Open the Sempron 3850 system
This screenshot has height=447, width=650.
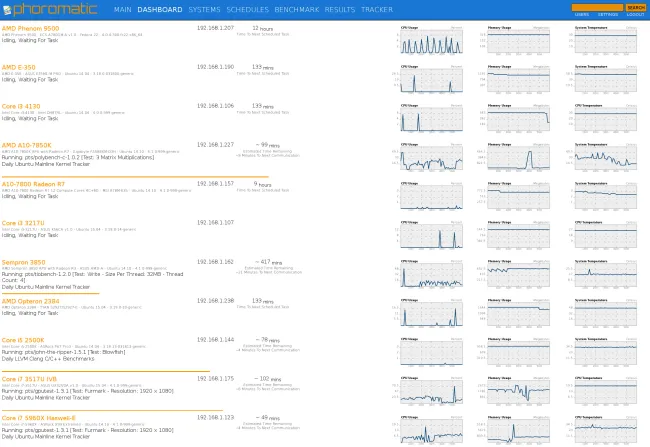pyautogui.click(x=23, y=262)
